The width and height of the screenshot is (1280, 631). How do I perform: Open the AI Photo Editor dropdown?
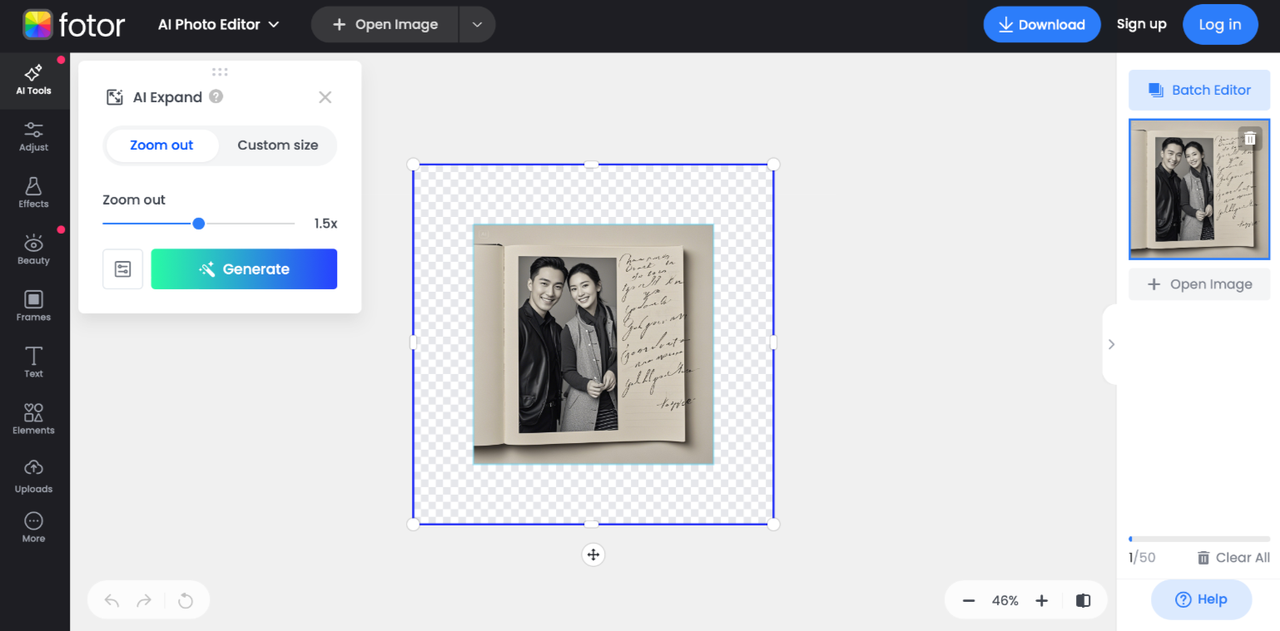tap(219, 25)
